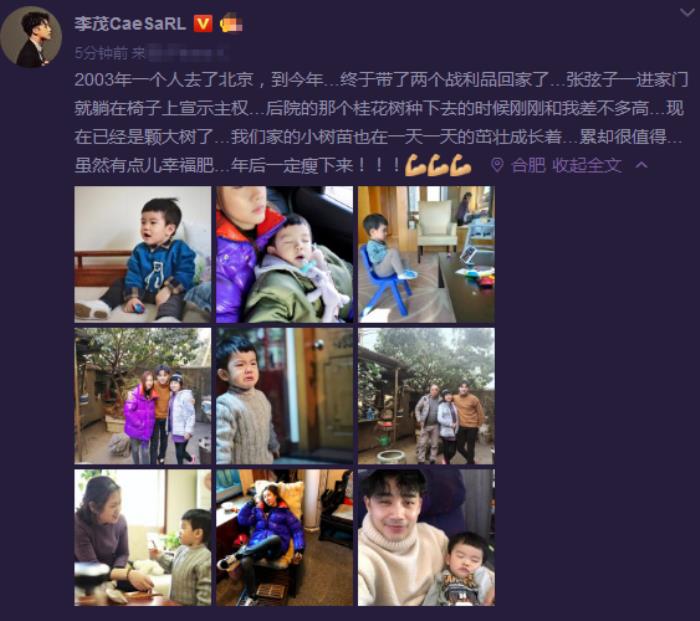Viewport: 700px width, 621px height.
Task: Open the 李茂CaeSaRL profile avatar
Action: click(x=31, y=37)
